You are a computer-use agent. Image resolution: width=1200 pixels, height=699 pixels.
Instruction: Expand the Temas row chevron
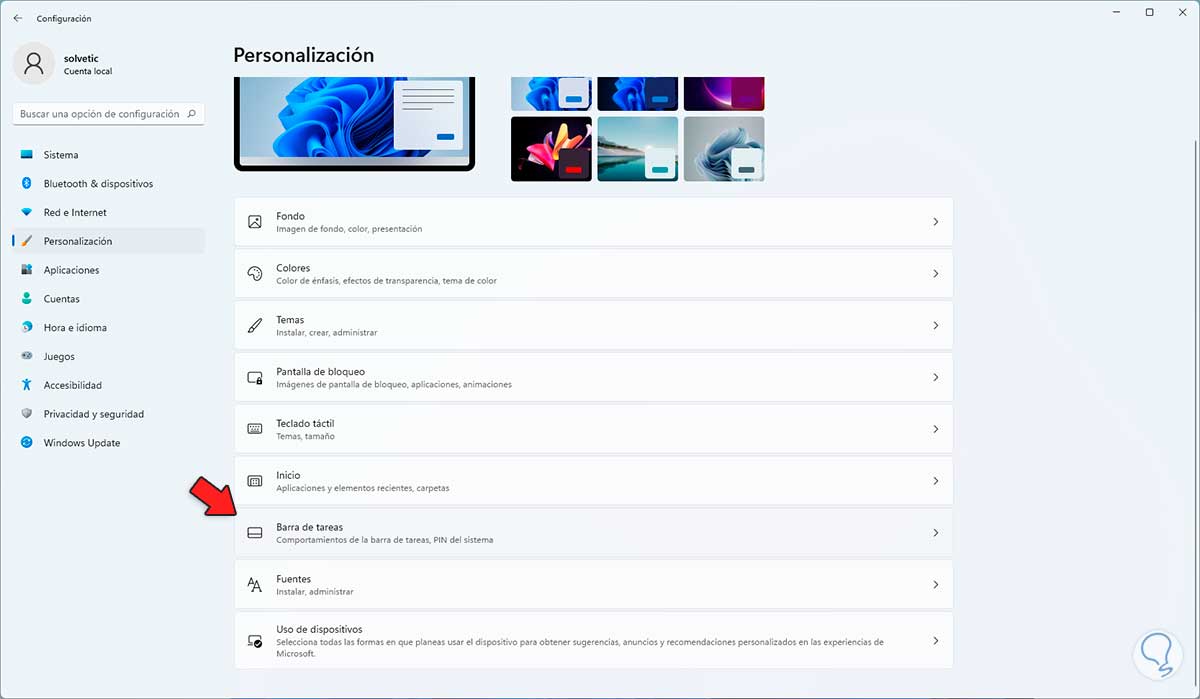[x=936, y=326]
